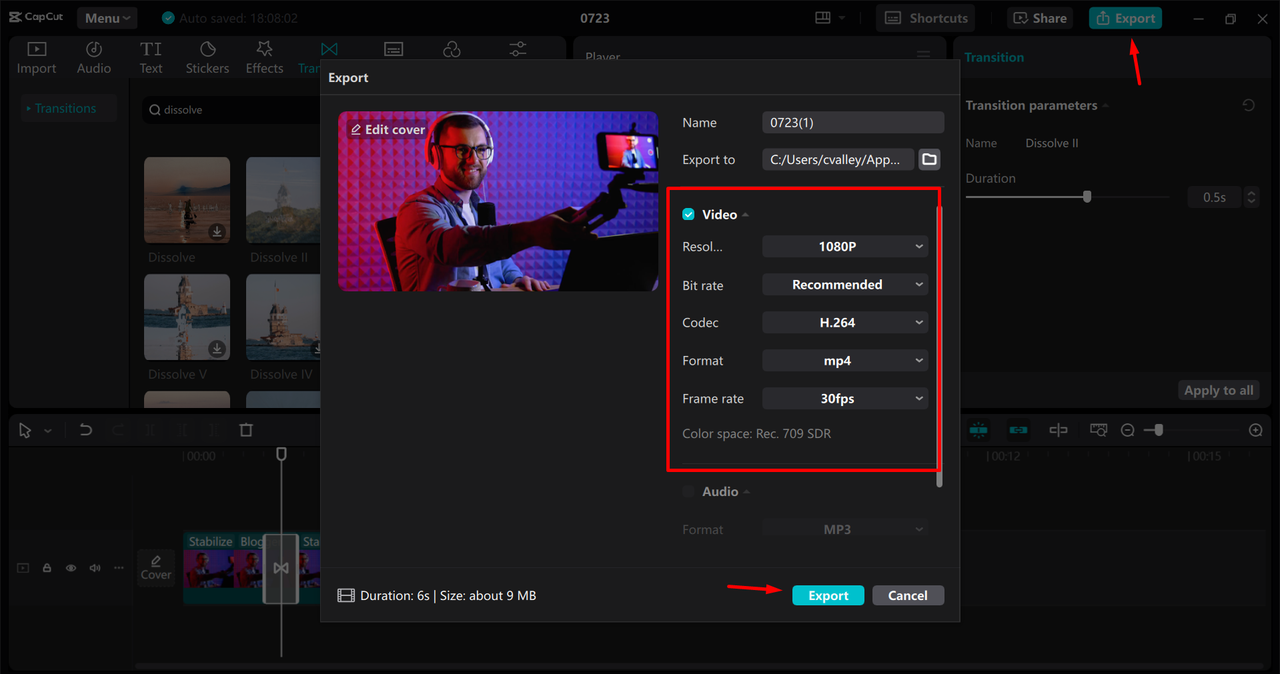1280x674 pixels.
Task: Open the Effects tab
Action: point(265,58)
